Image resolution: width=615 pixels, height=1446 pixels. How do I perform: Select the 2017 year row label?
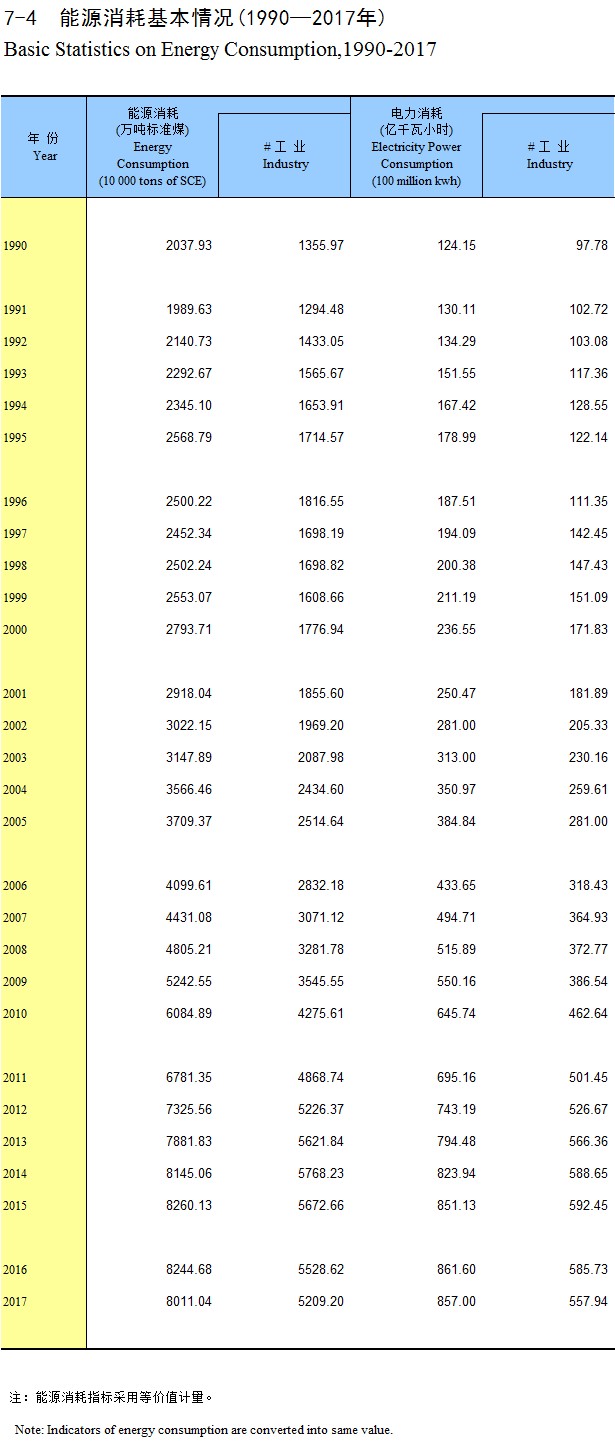(15, 1302)
